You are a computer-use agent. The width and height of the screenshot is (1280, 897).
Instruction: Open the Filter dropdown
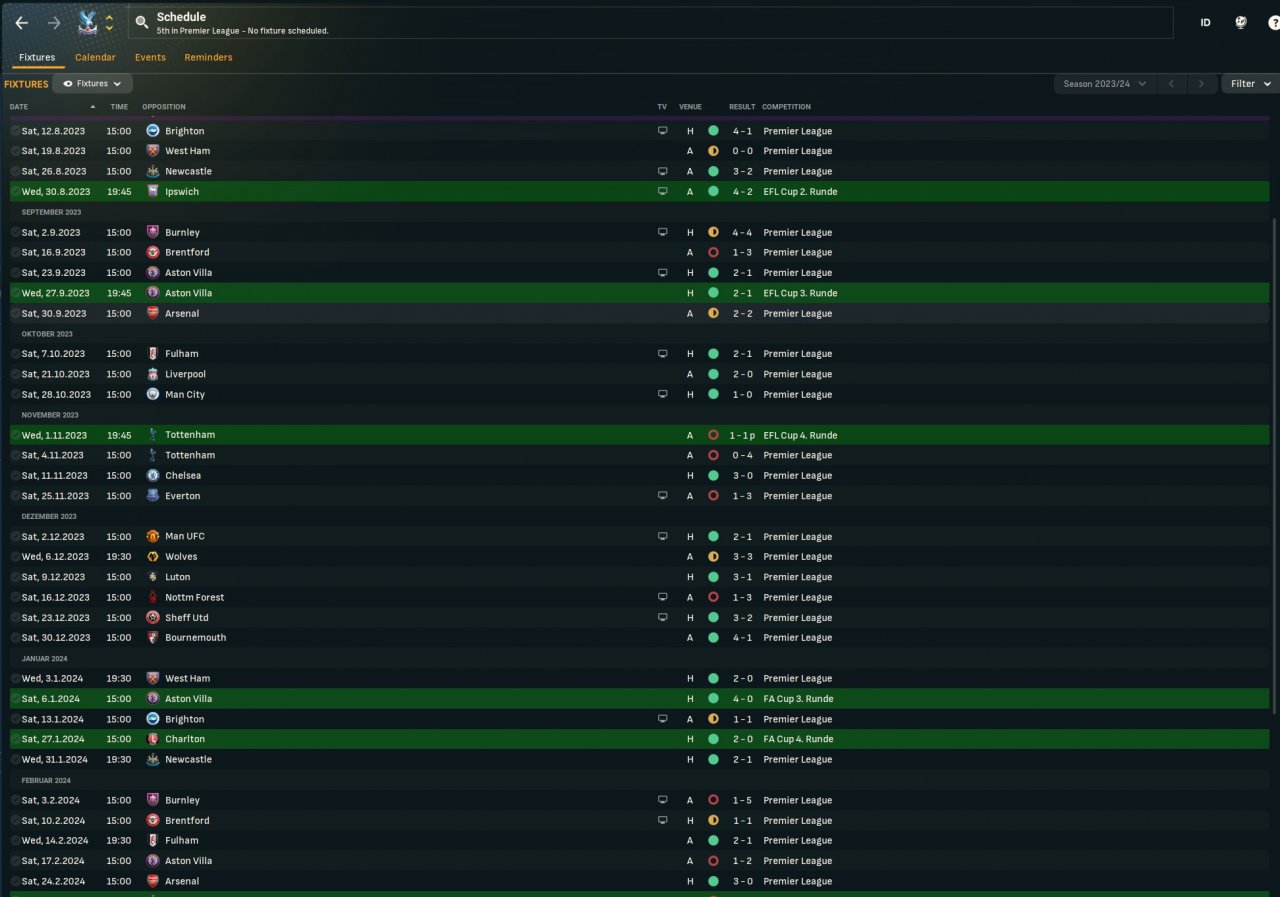[1250, 84]
